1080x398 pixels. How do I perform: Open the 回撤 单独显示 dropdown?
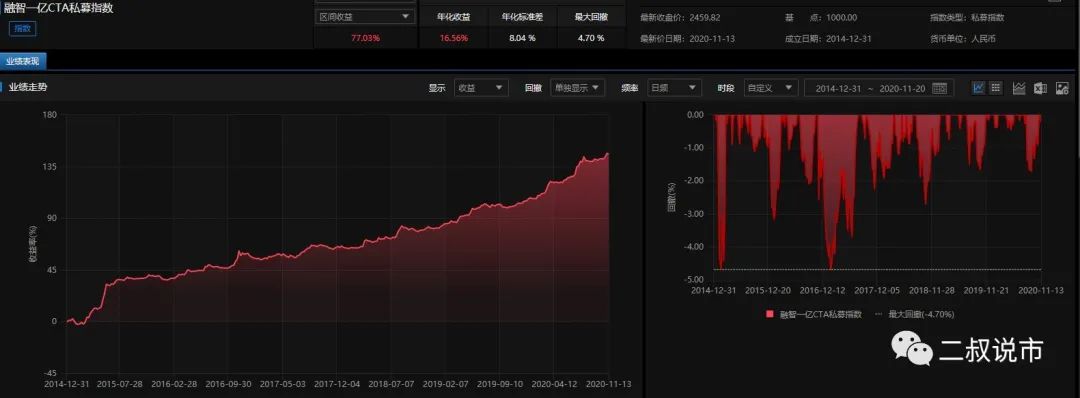click(x=577, y=88)
